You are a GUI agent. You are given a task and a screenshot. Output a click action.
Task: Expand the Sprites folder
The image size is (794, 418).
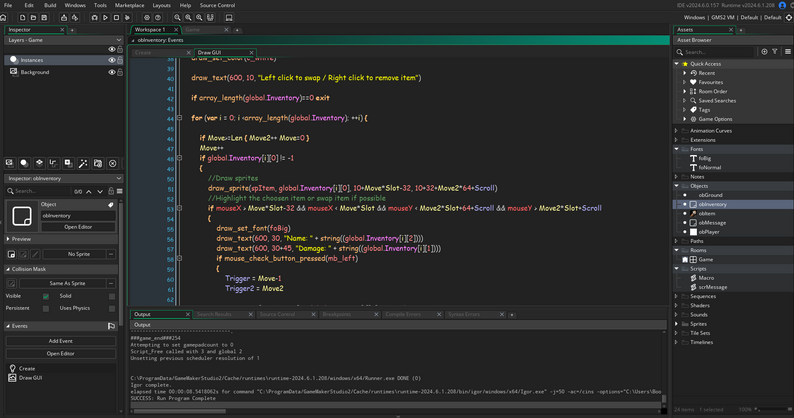click(x=677, y=324)
